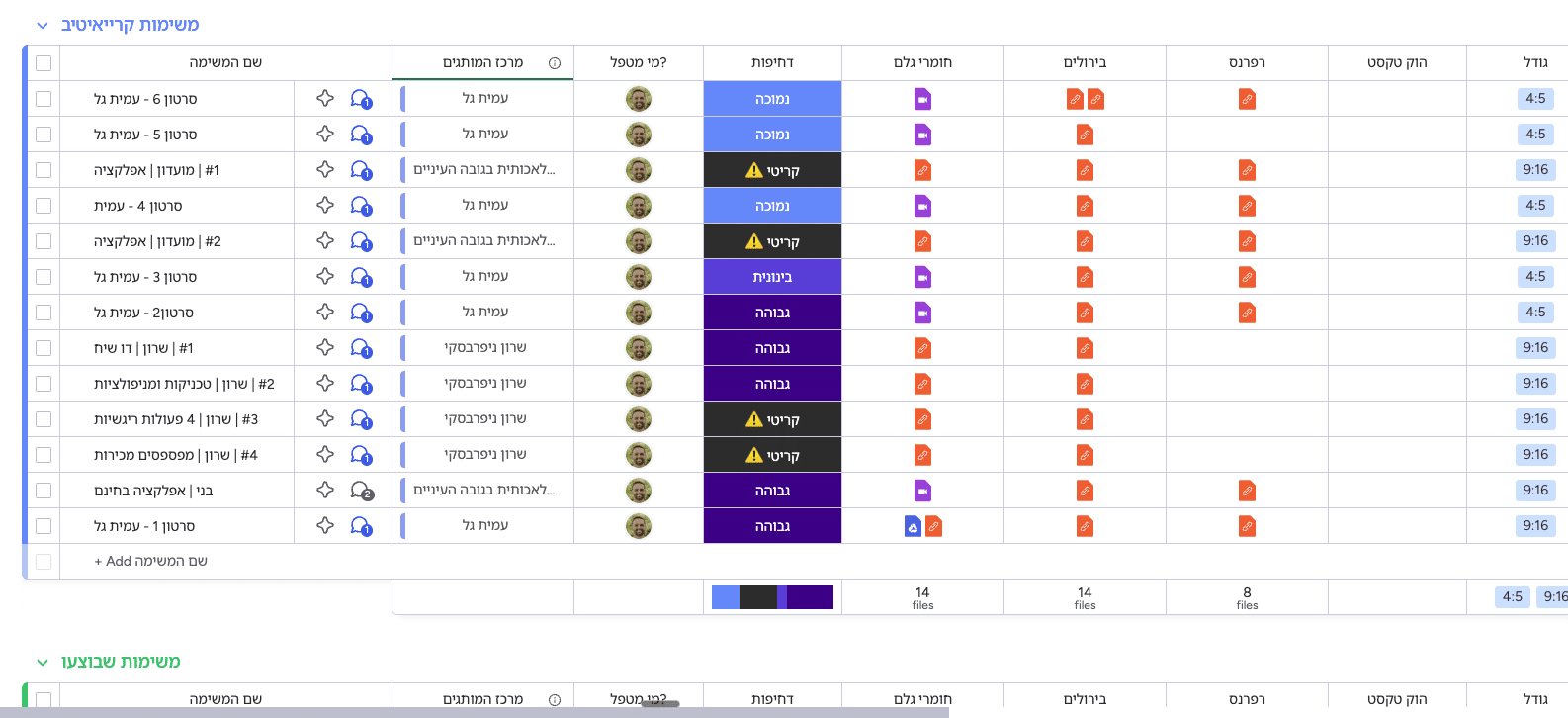Open updates chat for שרון | 4 פעולות רגשיות | #3
The image size is (1568, 718).
click(361, 419)
